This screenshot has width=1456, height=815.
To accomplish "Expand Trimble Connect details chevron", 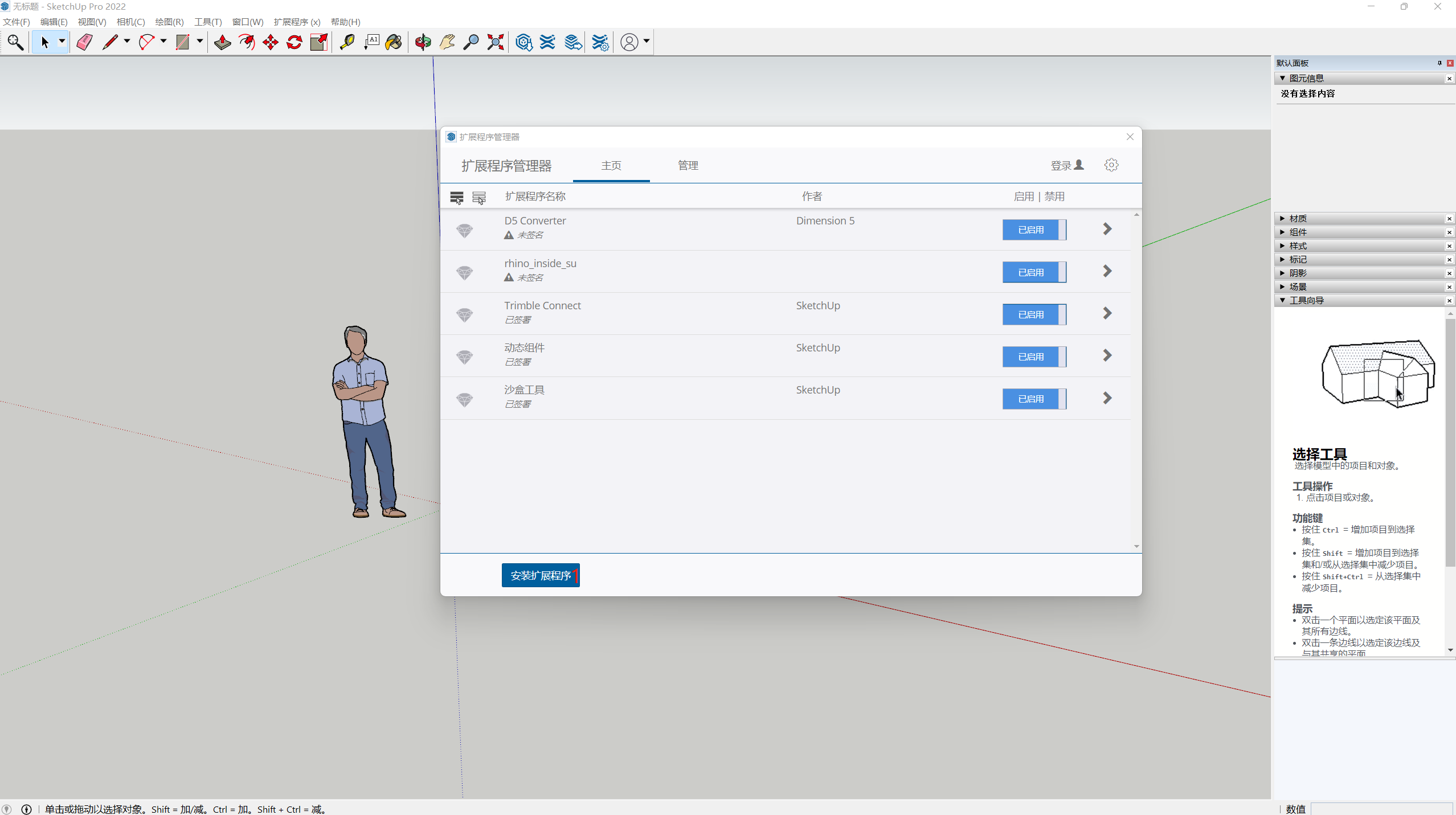I will 1107,313.
